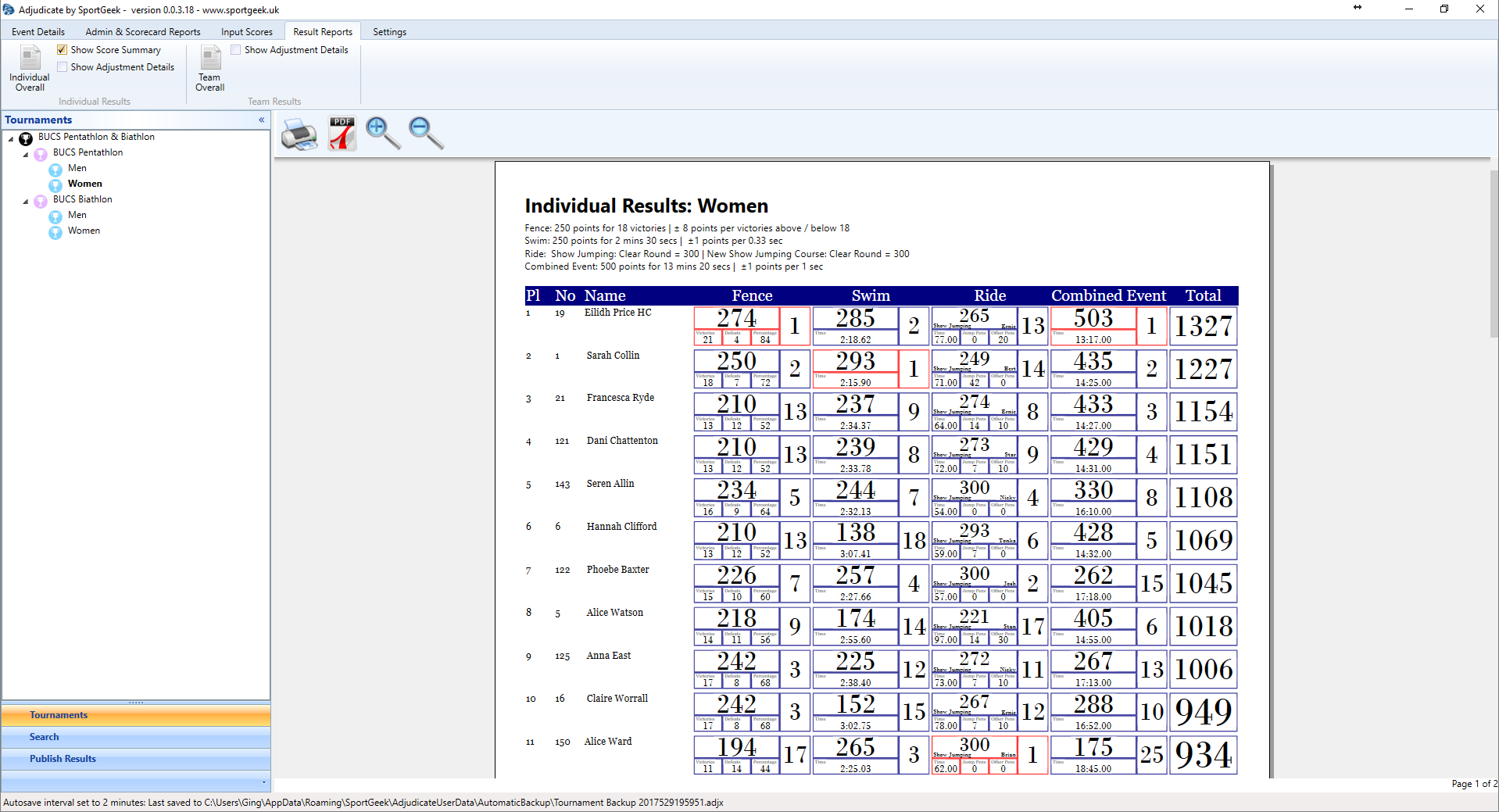Collapse the BUCS Pentathlon tree node
The height and width of the screenshot is (812, 1499).
click(26, 154)
